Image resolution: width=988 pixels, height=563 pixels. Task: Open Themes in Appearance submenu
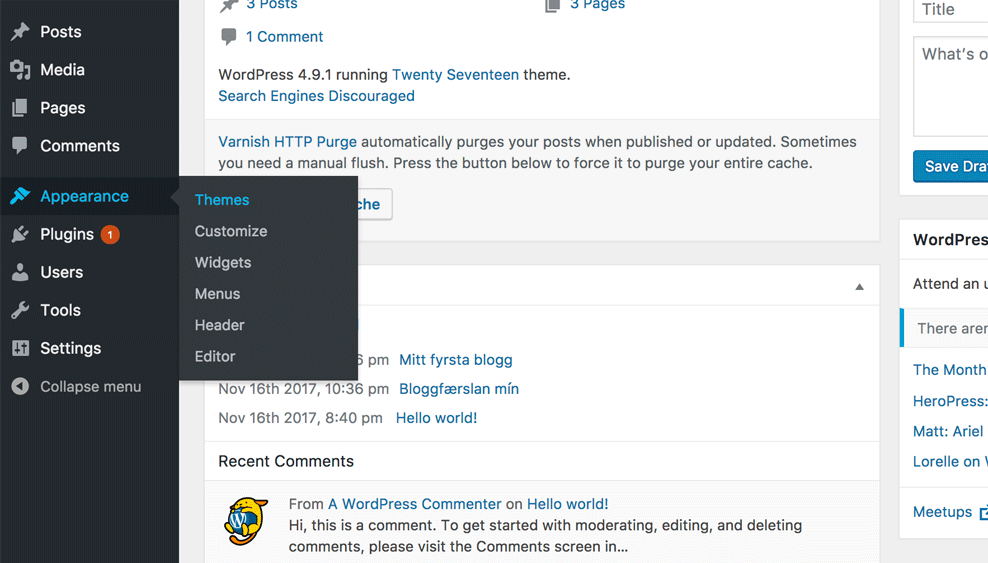click(222, 200)
